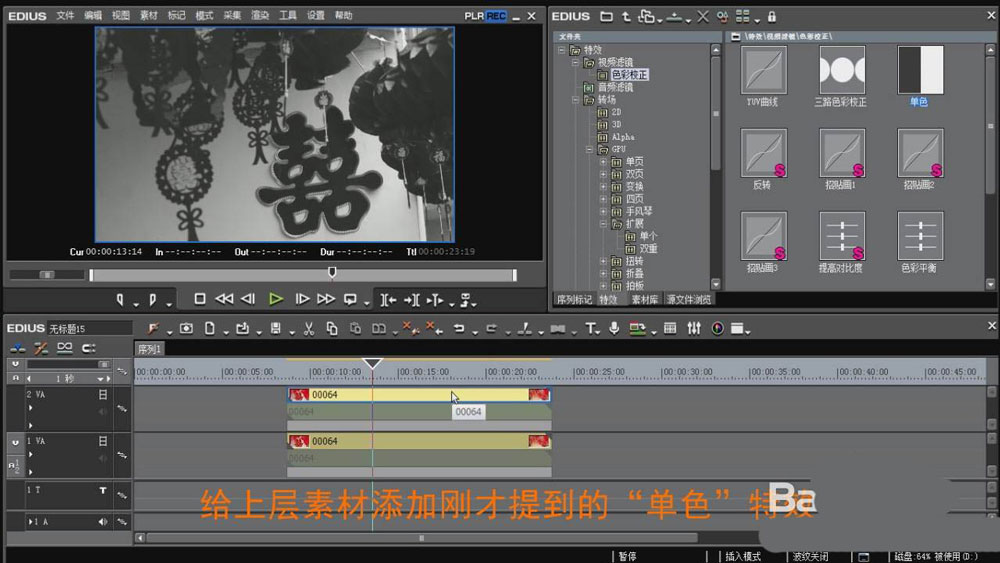The width and height of the screenshot is (1000, 563).
Task: Click the Undo arrow icon
Action: 459,328
